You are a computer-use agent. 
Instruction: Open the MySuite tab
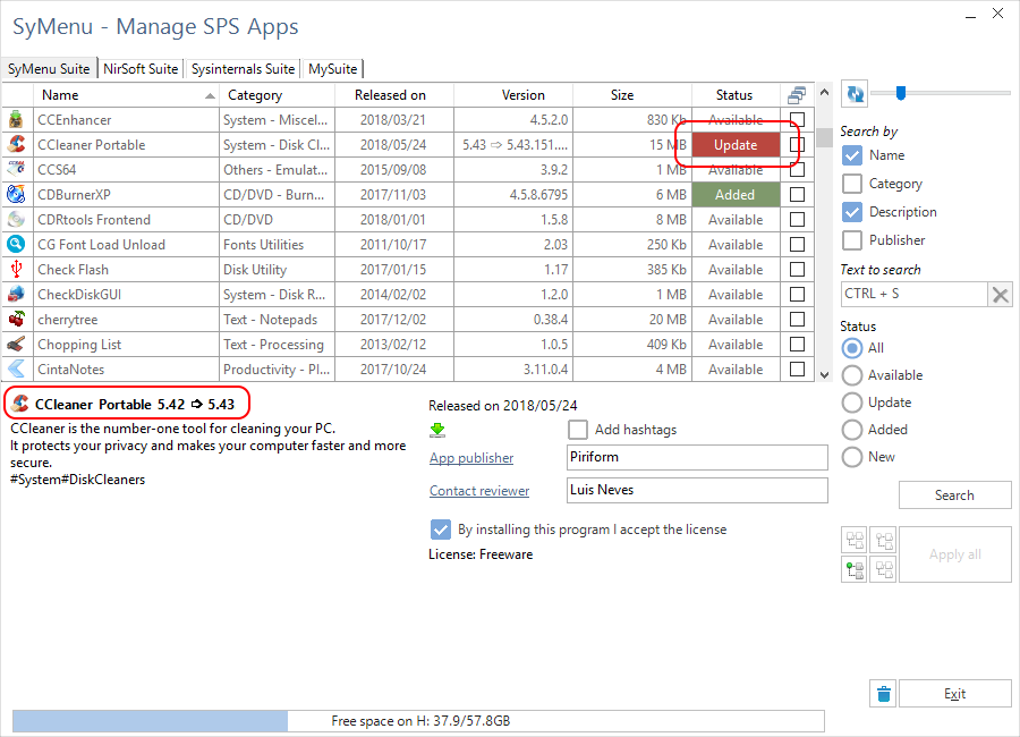pyautogui.click(x=332, y=69)
